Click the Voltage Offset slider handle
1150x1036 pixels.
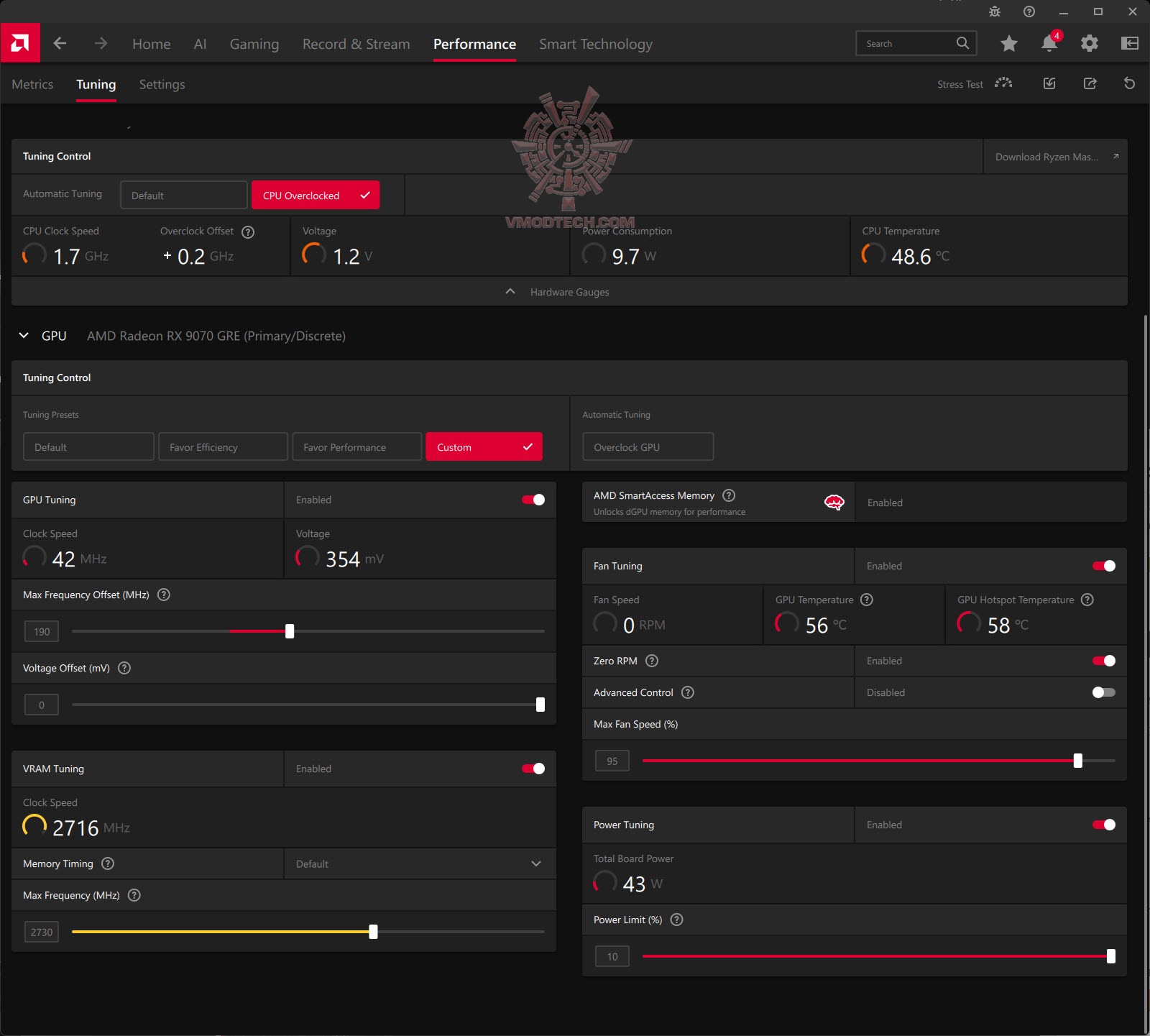pyautogui.click(x=540, y=705)
